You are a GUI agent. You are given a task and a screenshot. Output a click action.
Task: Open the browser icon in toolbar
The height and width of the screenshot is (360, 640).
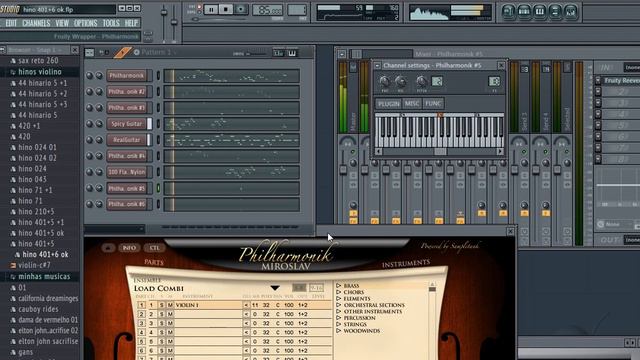tap(555, 11)
